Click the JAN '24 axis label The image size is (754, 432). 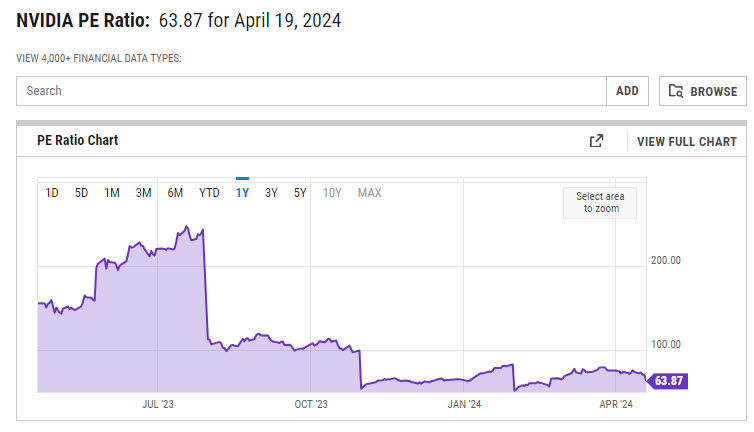pos(464,404)
